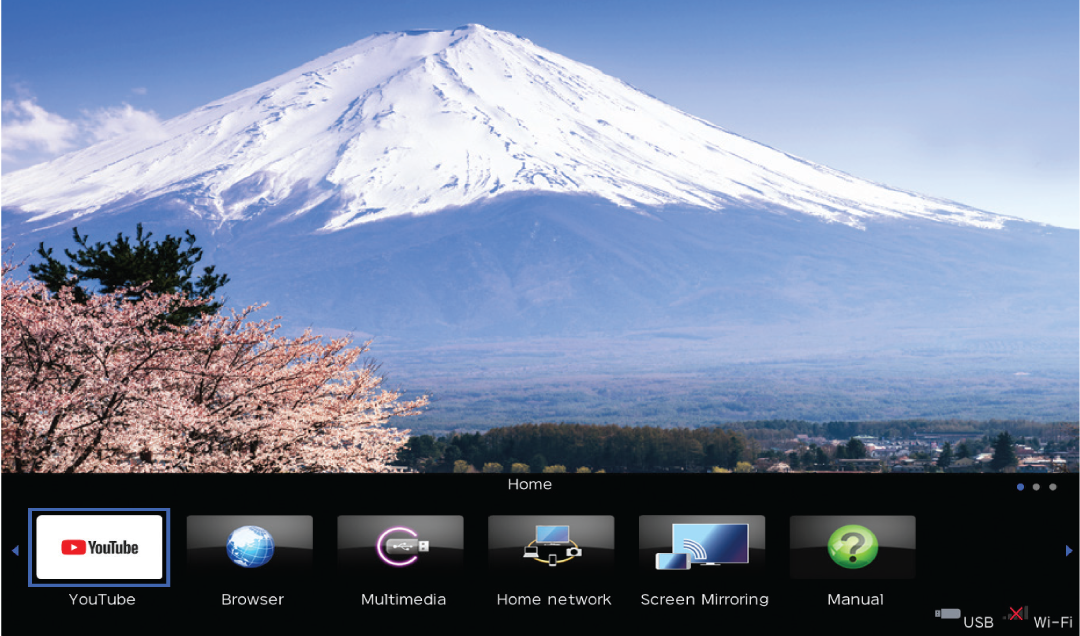The height and width of the screenshot is (636, 1080).
Task: Open the YouTube app tile
Action: (x=99, y=547)
